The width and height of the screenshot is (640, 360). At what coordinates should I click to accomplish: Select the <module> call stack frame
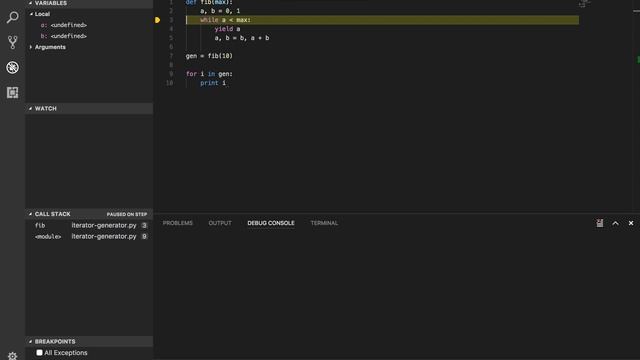[89, 236]
